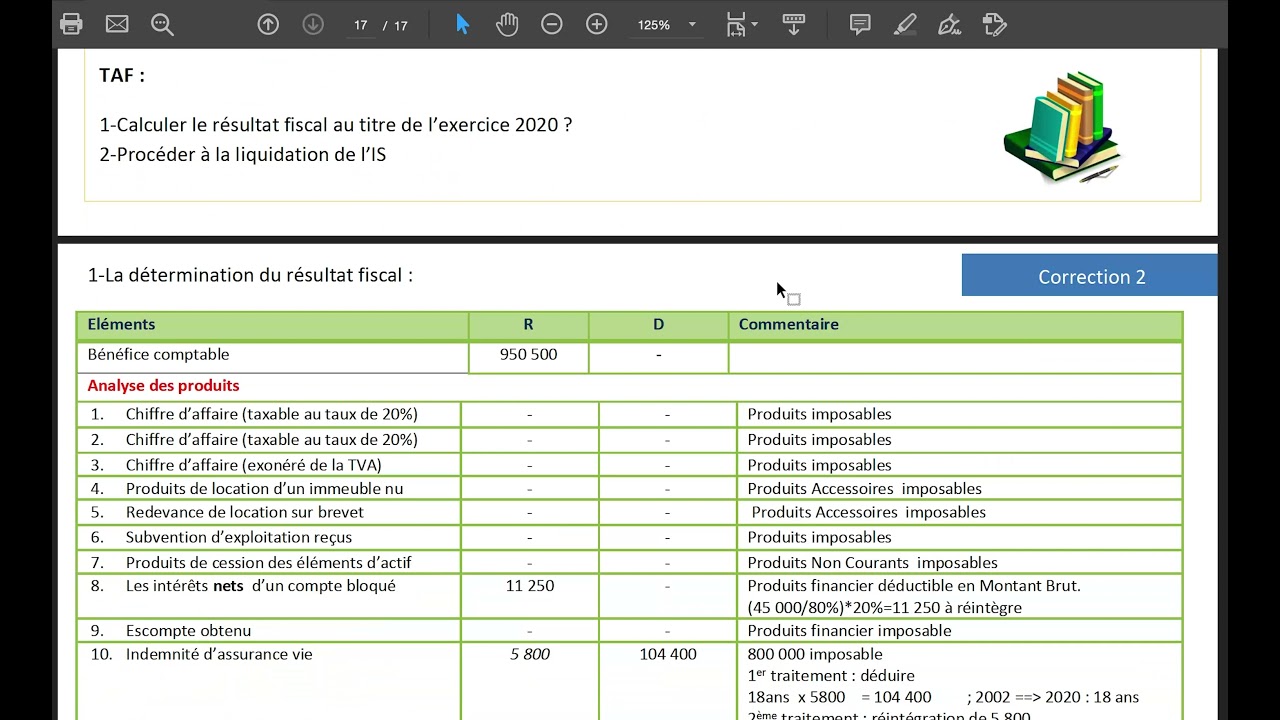Screen dimensions: 1280x720
Task: Click Les intérêts nets d'un compte bloqué
Action: (260, 586)
